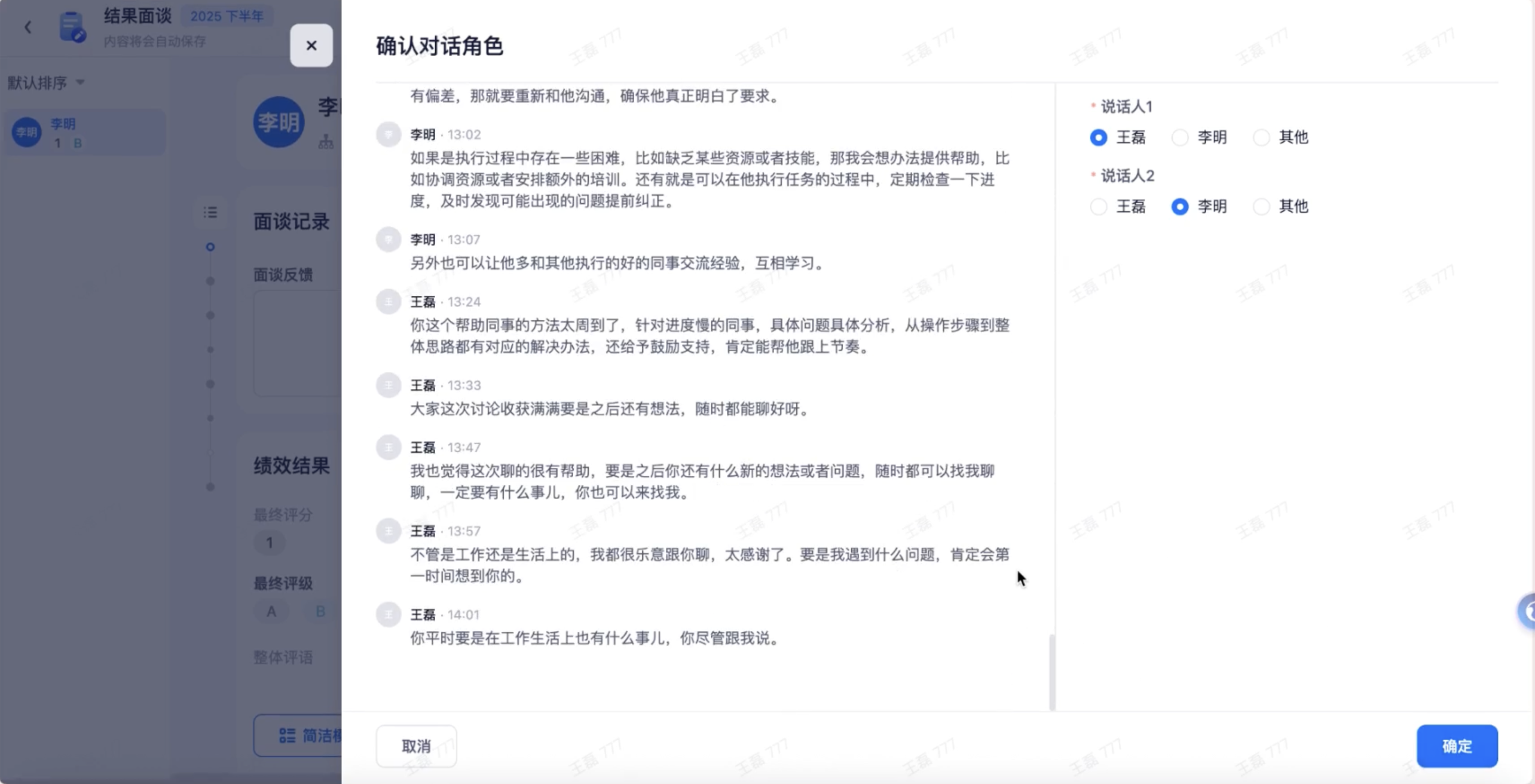Select 李明 in the employee list

coord(84,133)
